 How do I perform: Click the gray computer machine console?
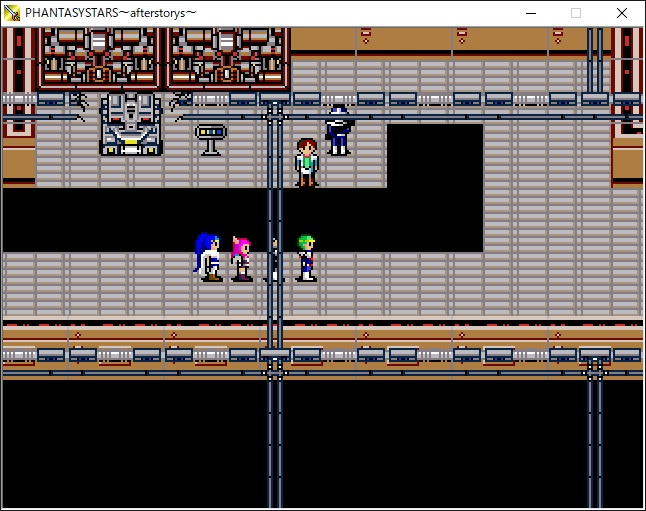point(131,124)
